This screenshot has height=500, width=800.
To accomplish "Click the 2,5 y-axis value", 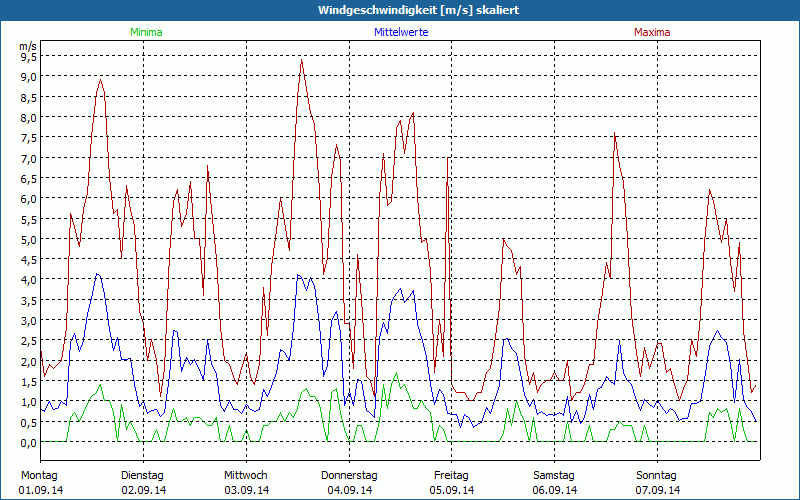I will [x=29, y=340].
